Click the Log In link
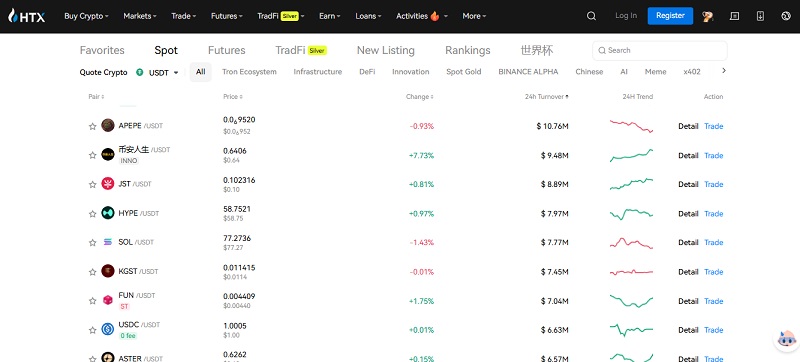 pos(626,16)
